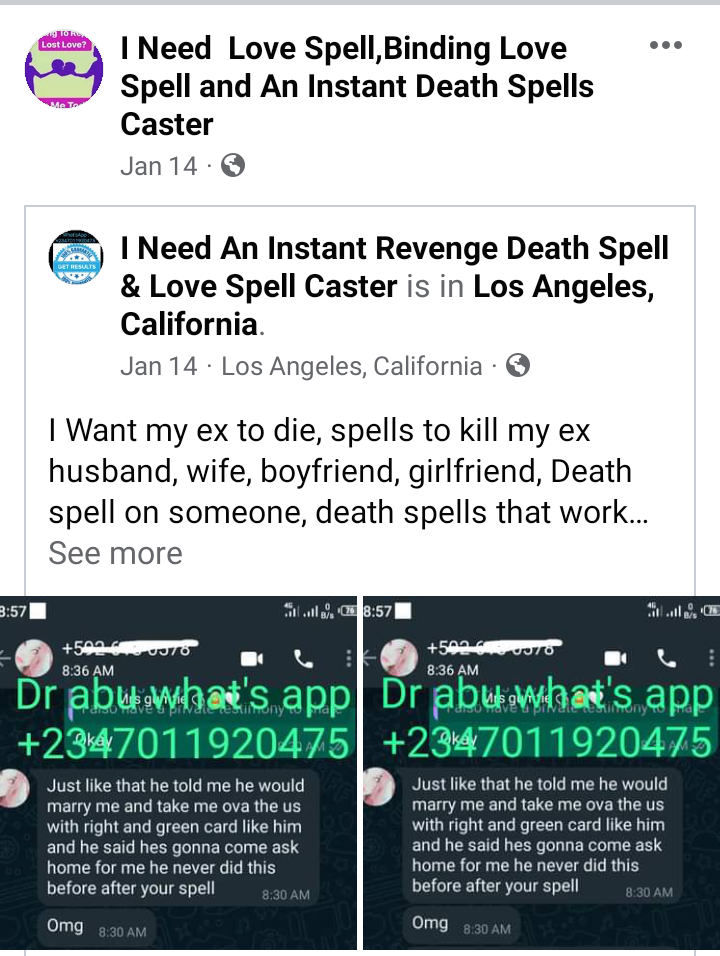Tap the Get Results shared page avatar

click(x=76, y=258)
